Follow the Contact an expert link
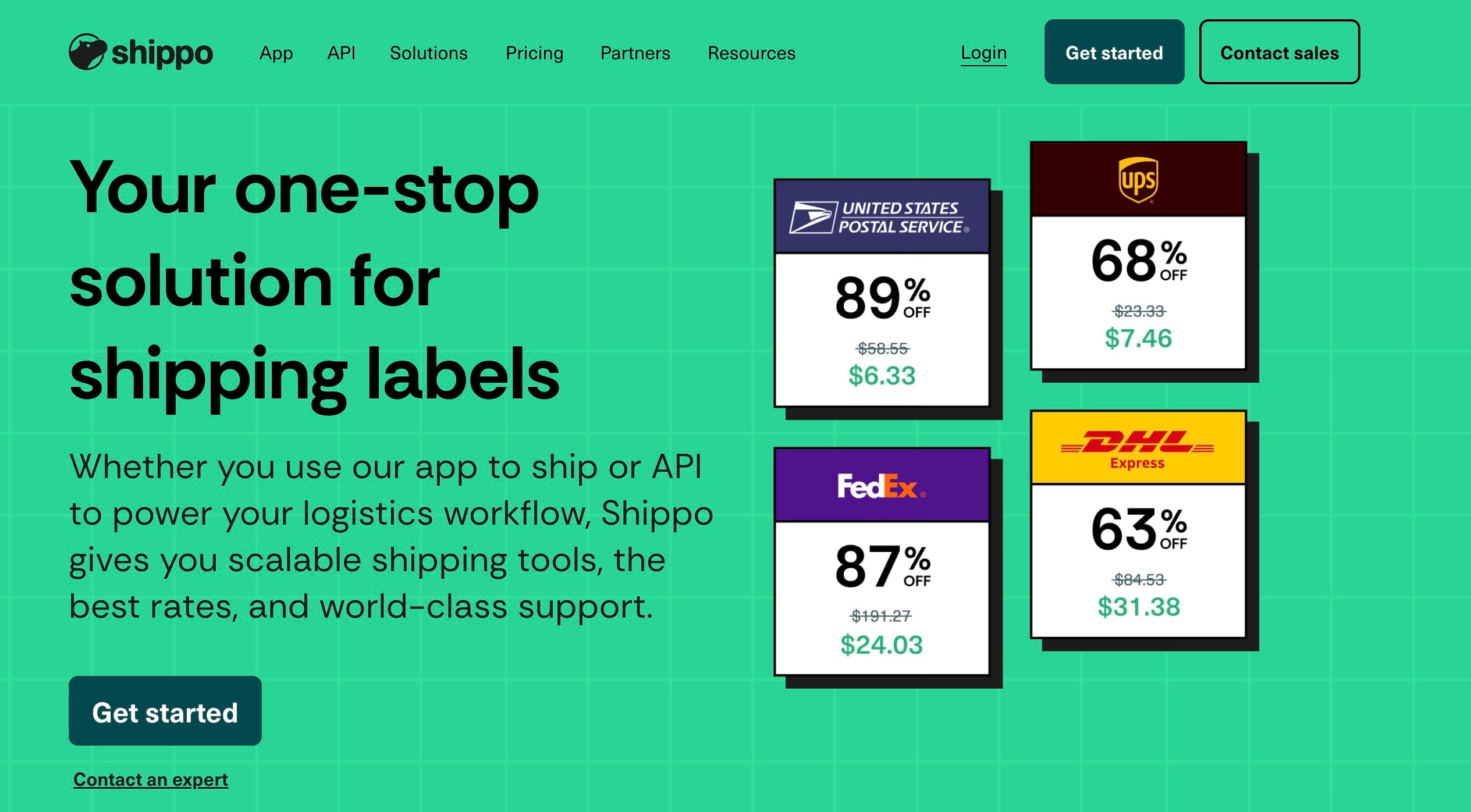The image size is (1471, 812). [x=151, y=779]
